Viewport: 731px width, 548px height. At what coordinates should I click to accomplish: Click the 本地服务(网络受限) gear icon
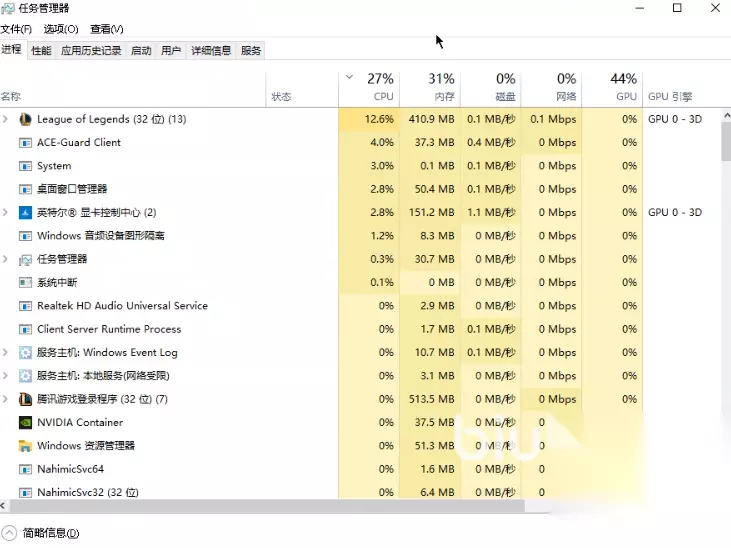(x=25, y=376)
